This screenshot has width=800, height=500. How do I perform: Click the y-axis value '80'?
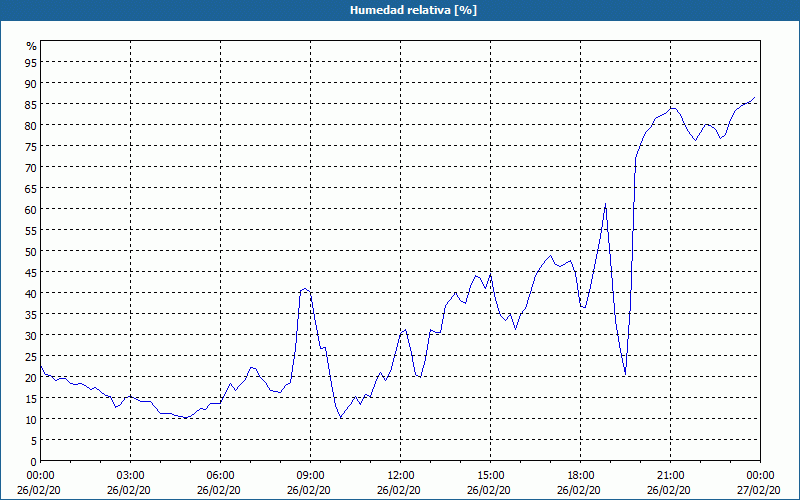point(31,125)
